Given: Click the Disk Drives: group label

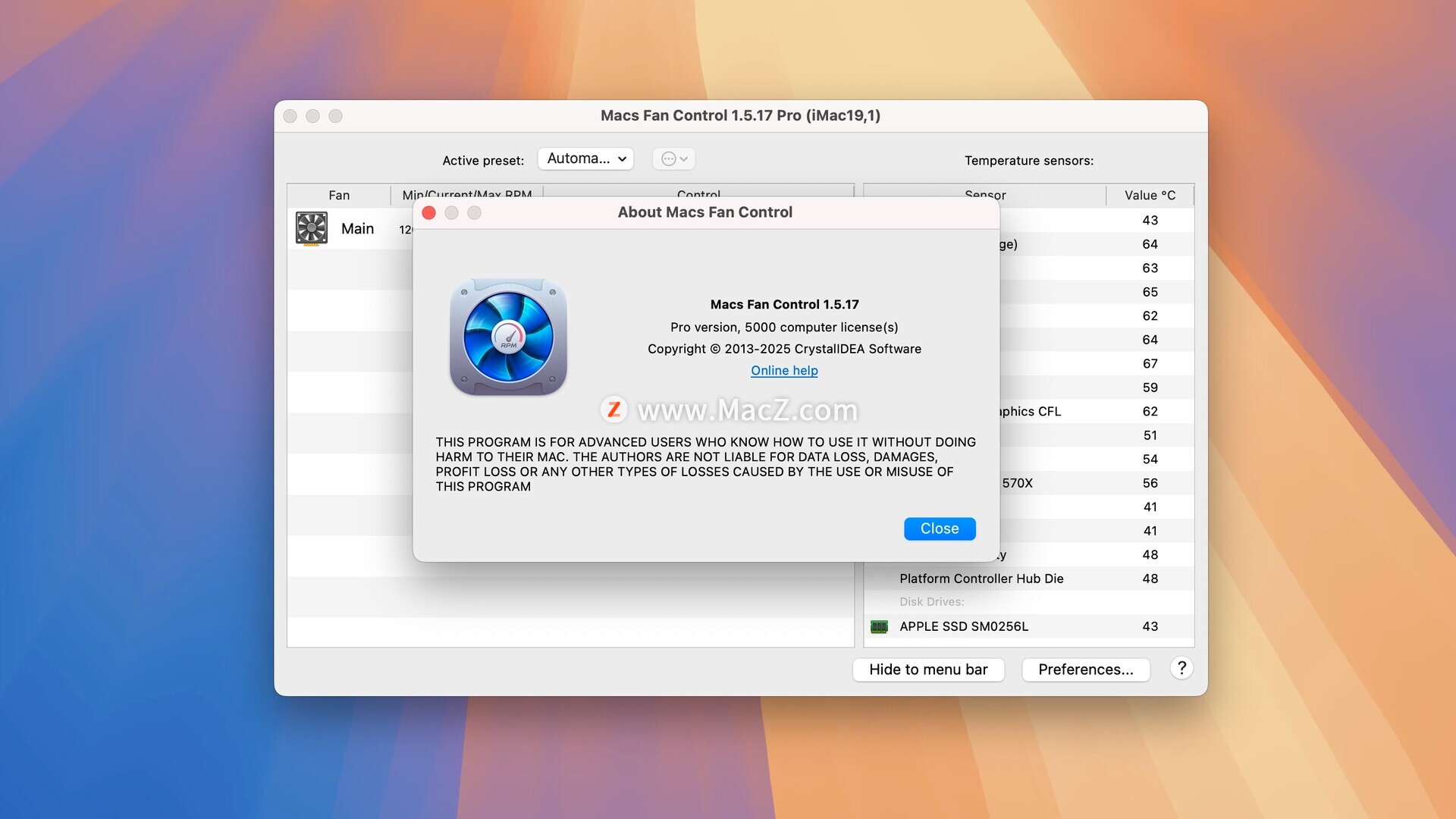Looking at the screenshot, I should click(932, 602).
